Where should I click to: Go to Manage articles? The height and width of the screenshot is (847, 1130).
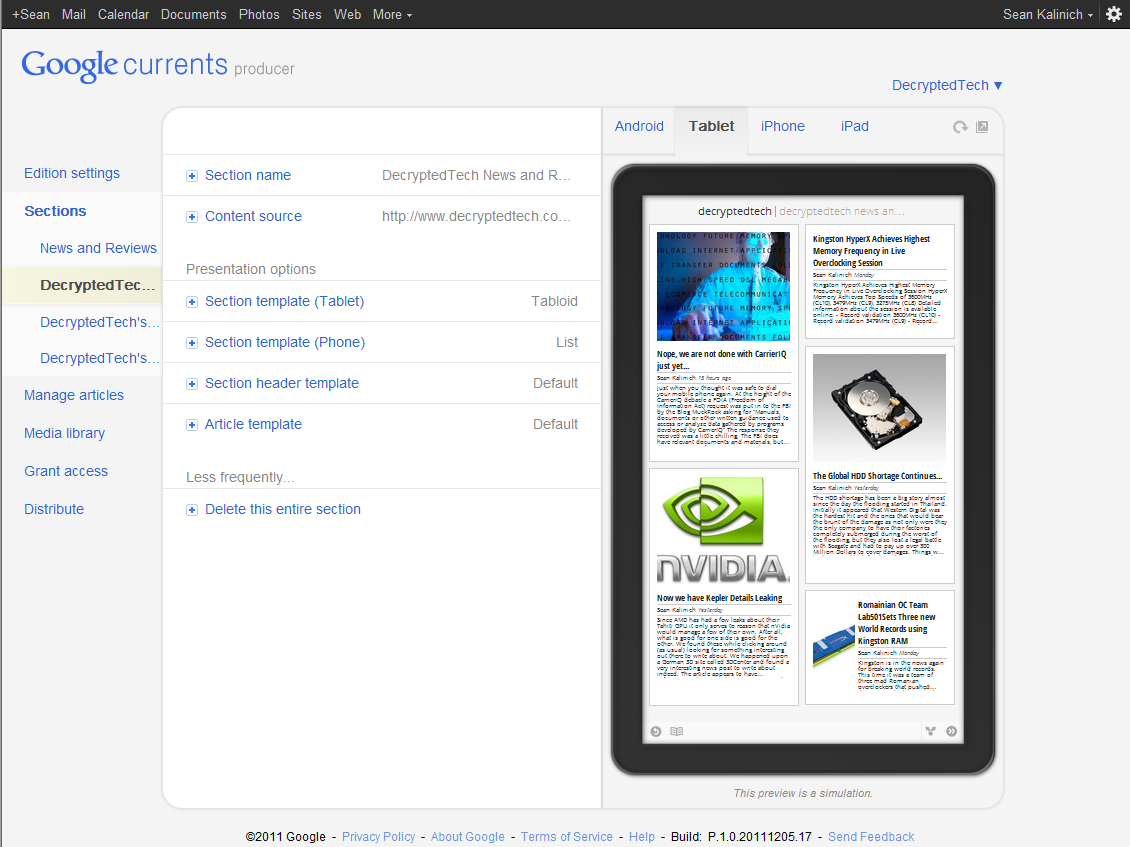74,395
